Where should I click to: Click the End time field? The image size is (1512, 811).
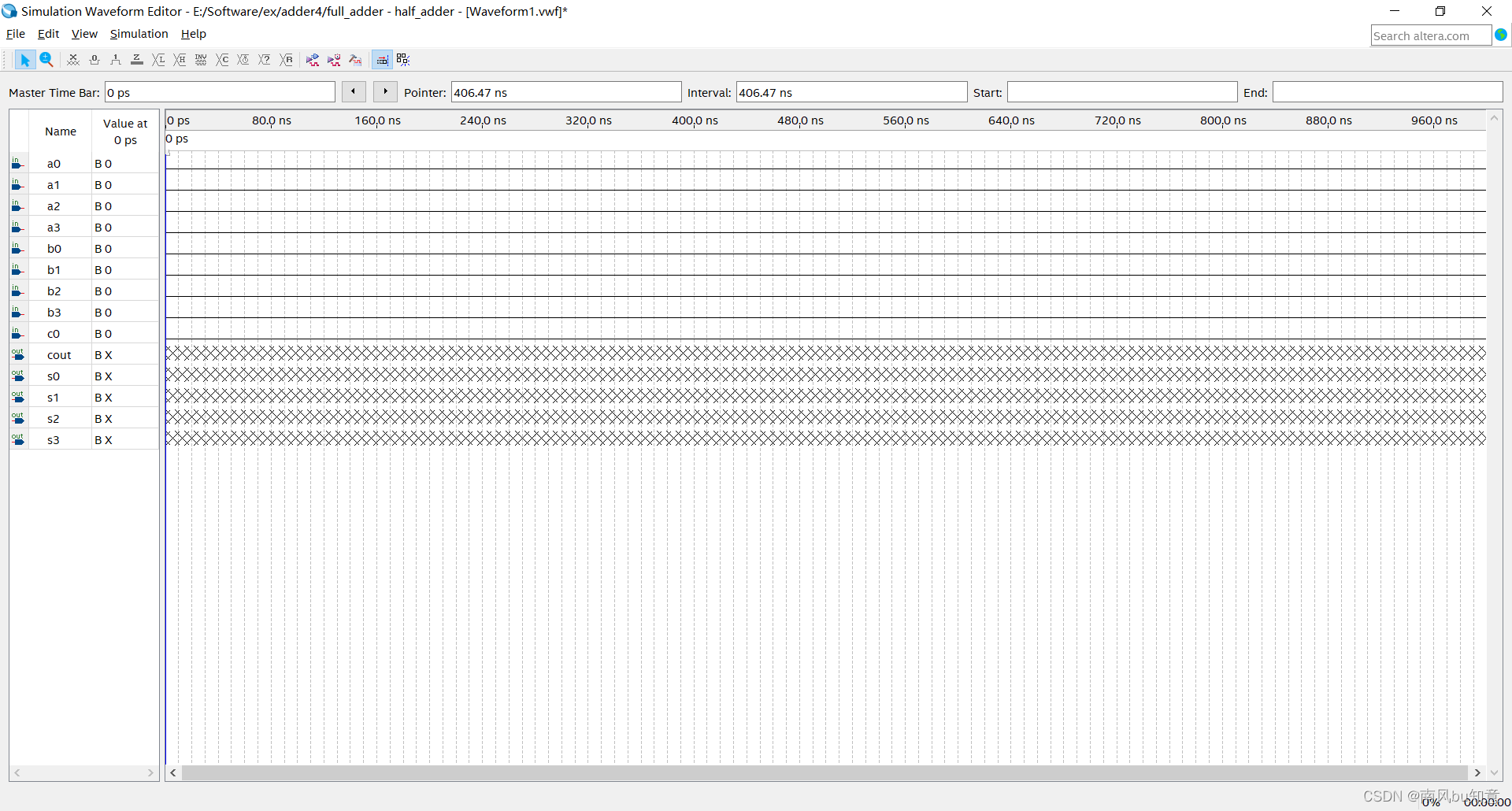1388,92
